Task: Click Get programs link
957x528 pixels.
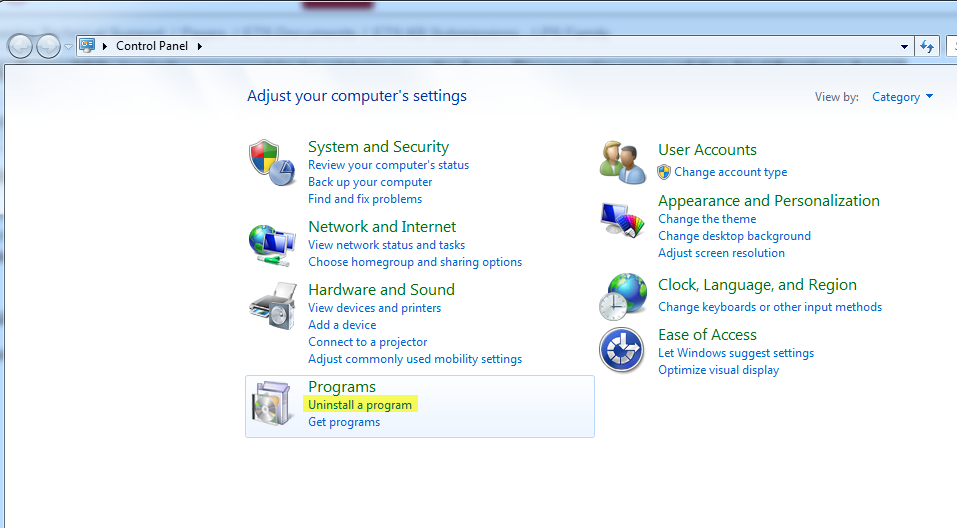Action: [344, 422]
